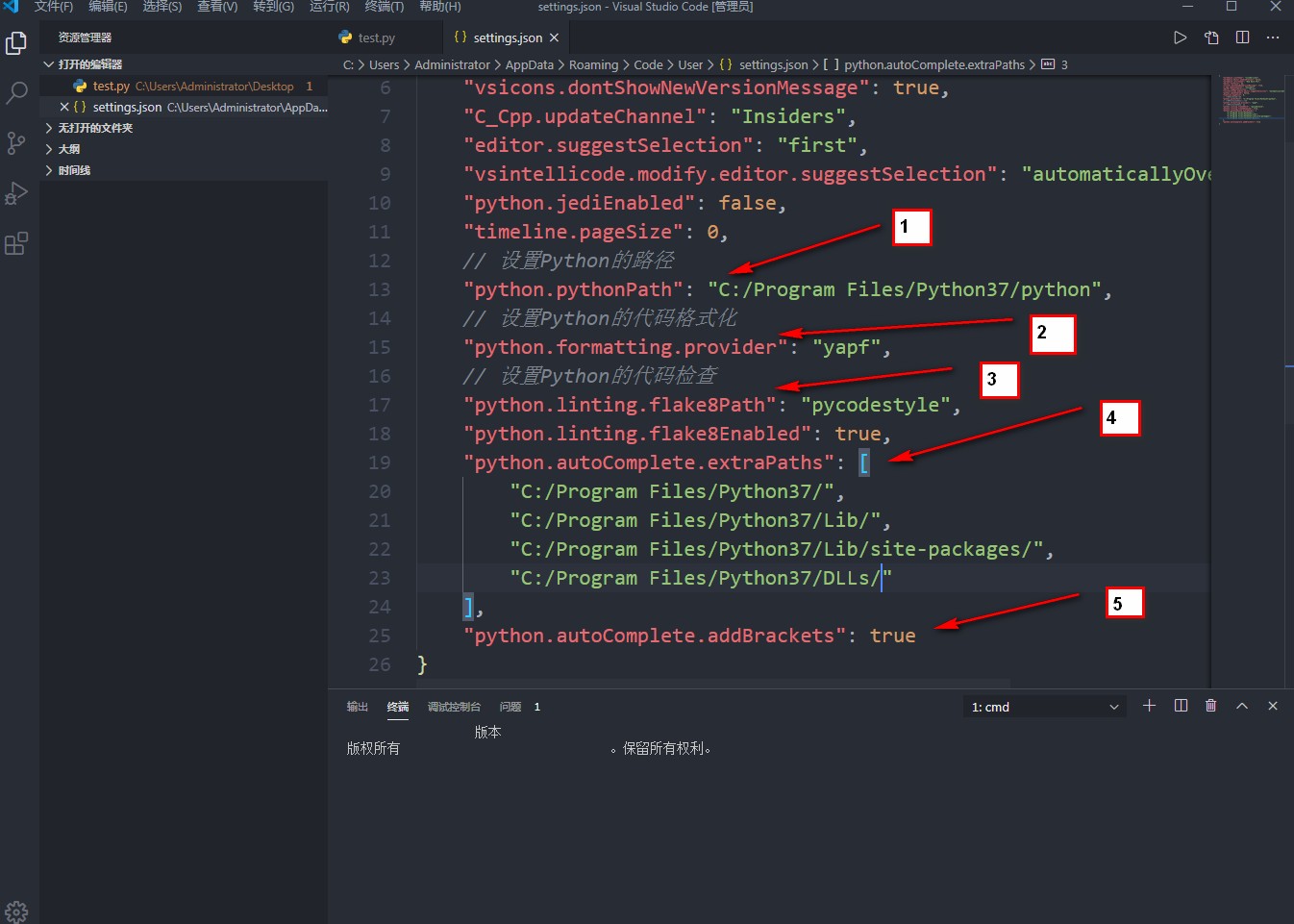The height and width of the screenshot is (924, 1294).
Task: Switch to the 问题 panel tab
Action: point(510,706)
